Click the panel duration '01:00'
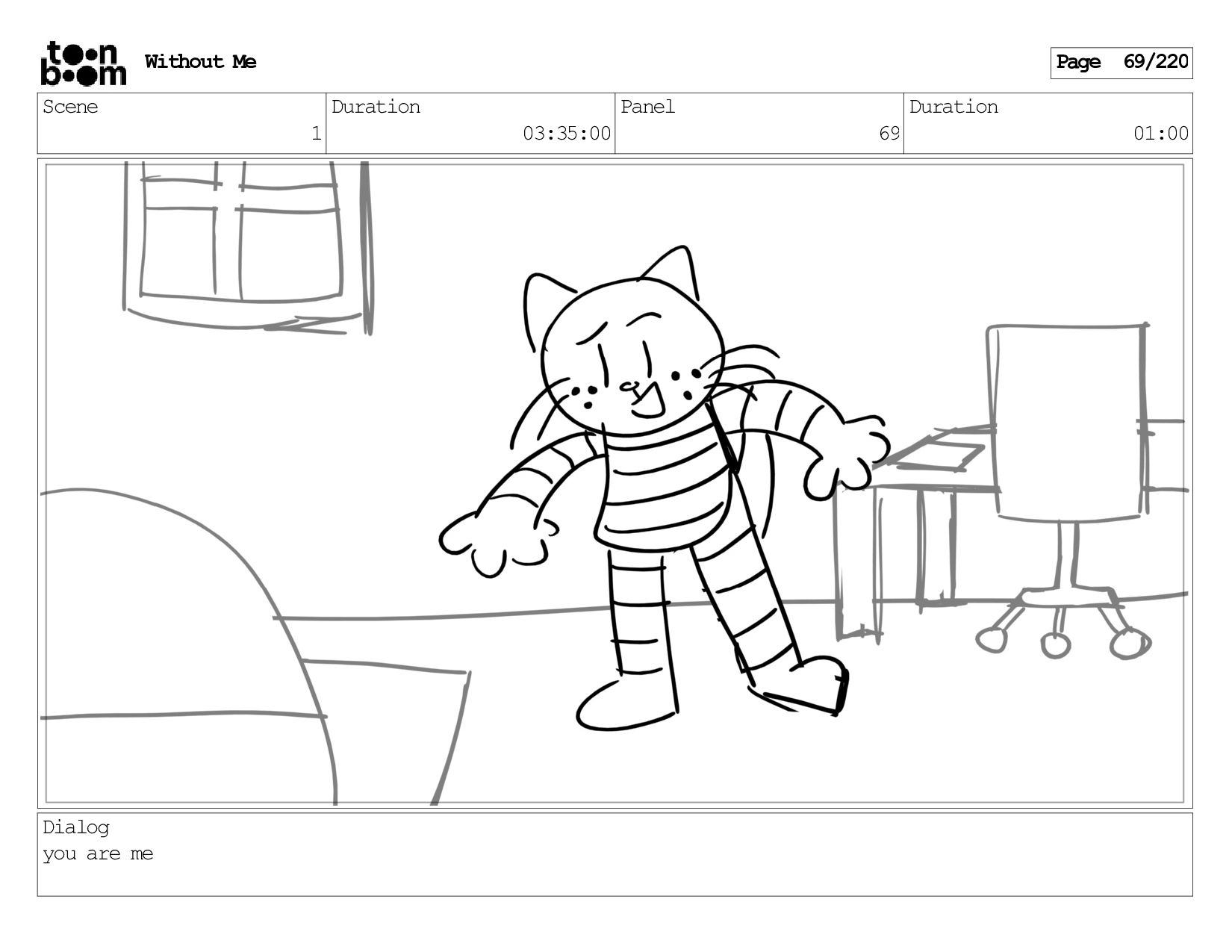The image size is (1232, 952). point(1161,134)
